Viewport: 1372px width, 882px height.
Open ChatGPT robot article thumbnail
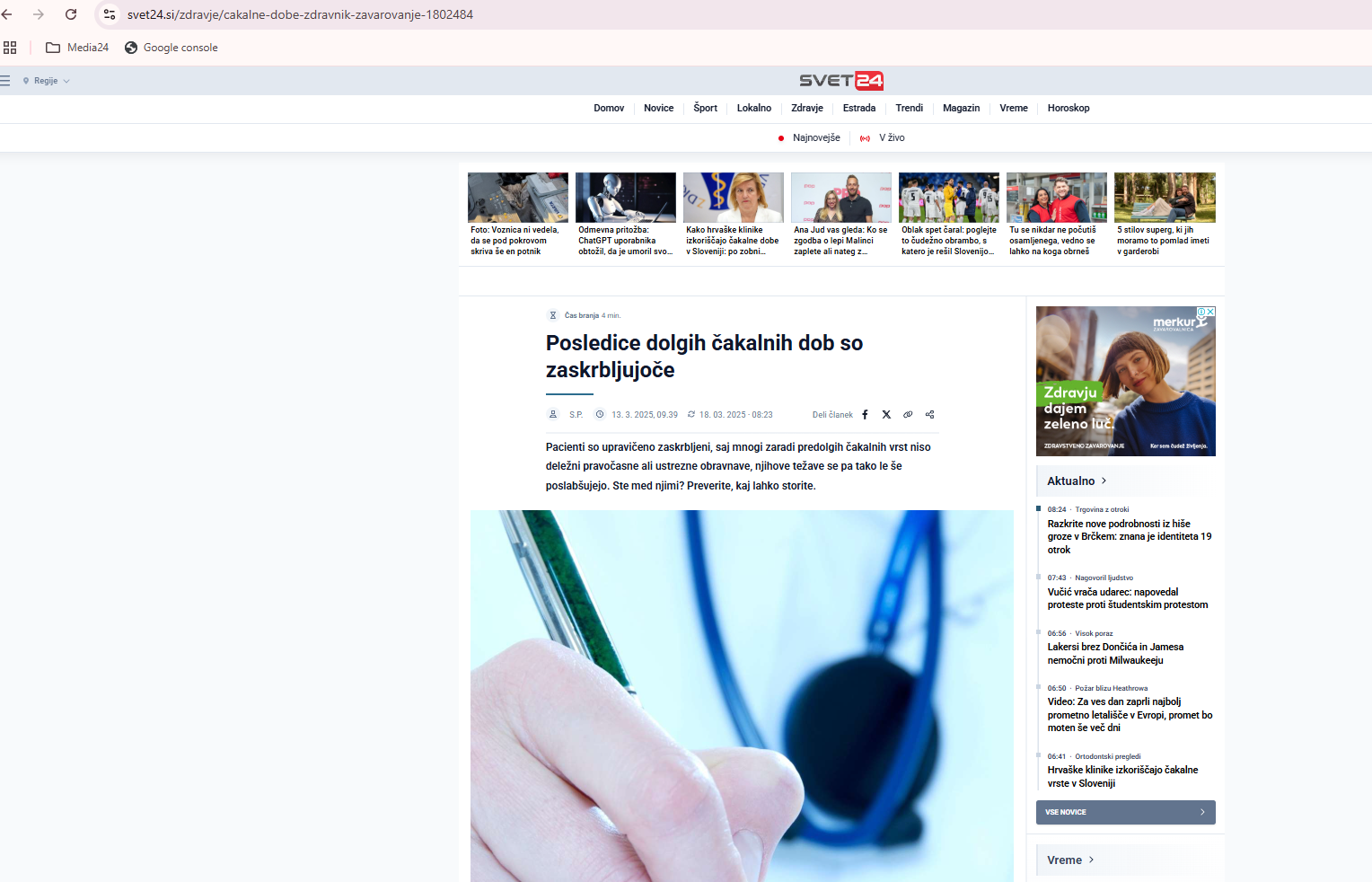[x=625, y=198]
